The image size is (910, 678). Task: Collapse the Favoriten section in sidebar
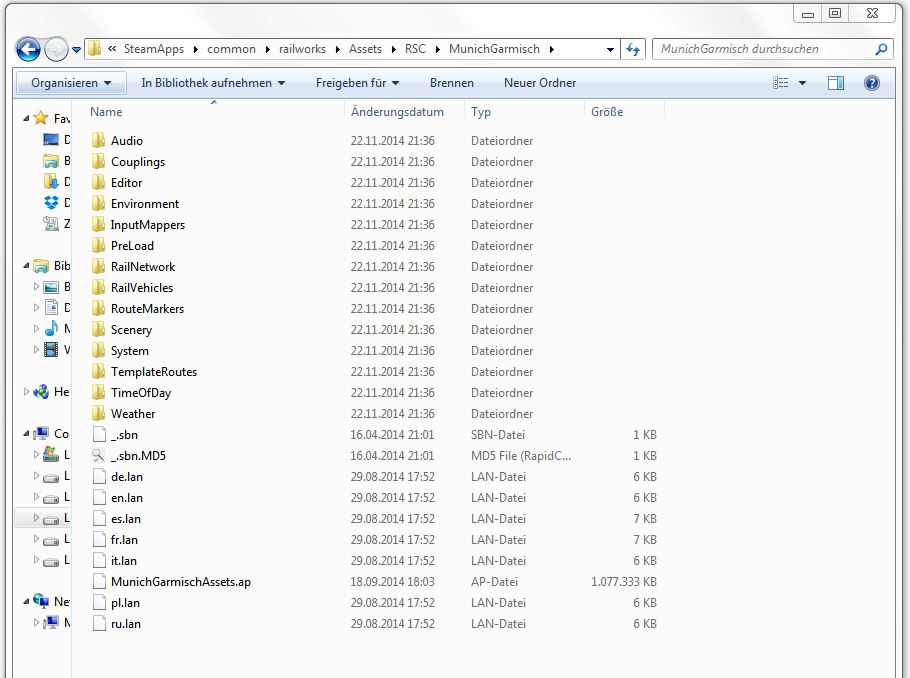[26, 118]
